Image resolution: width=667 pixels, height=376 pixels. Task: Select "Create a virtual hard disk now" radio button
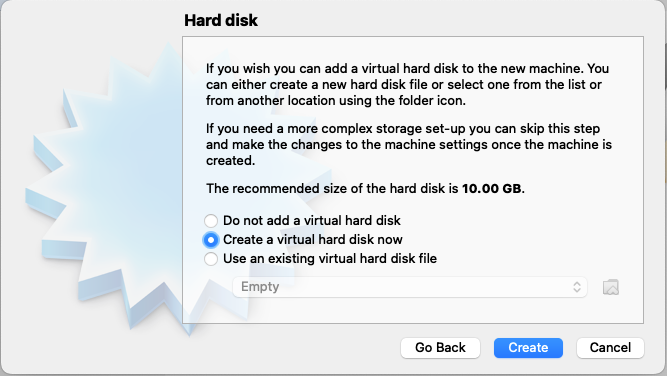tap(211, 240)
